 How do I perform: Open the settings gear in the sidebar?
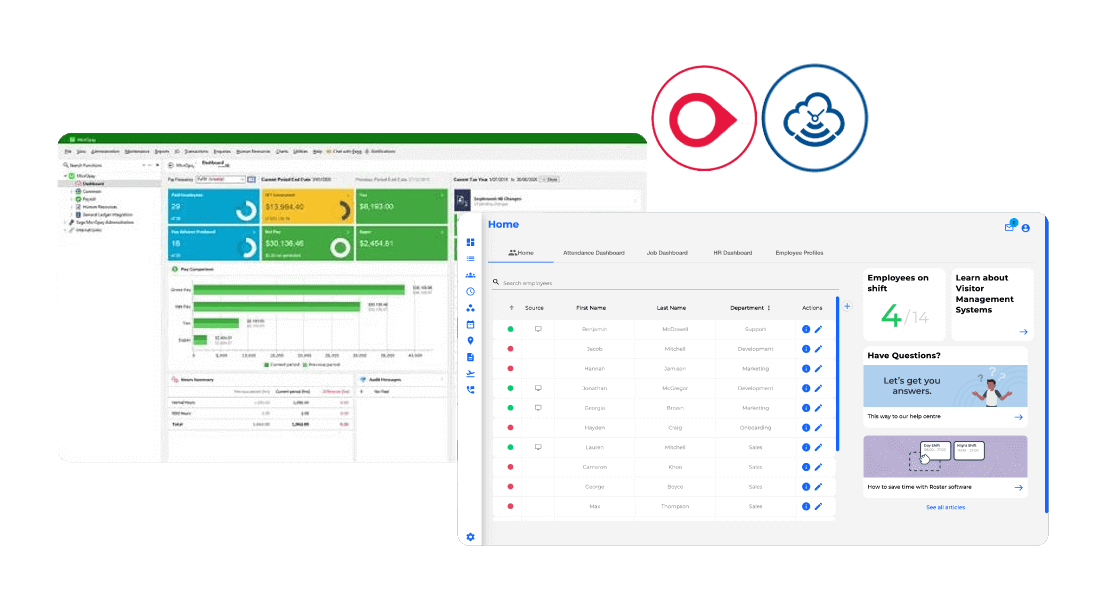470,537
